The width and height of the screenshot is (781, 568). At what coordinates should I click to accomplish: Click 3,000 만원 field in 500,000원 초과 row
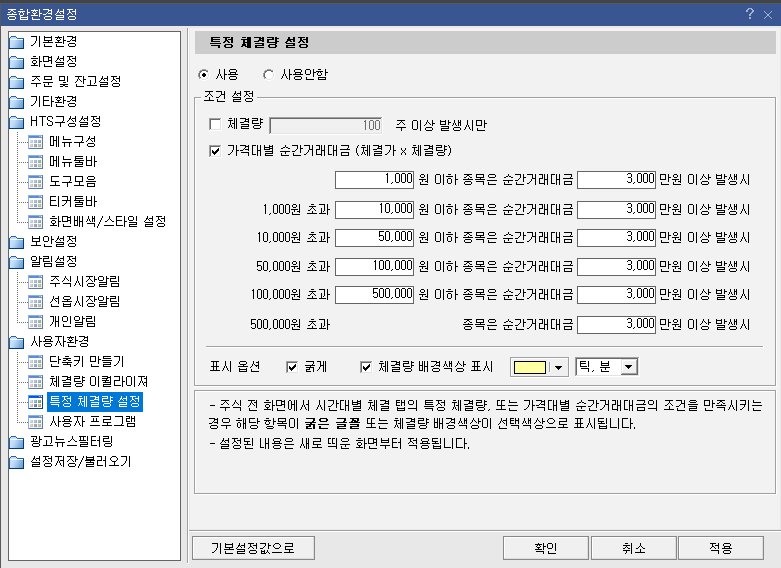tap(617, 324)
